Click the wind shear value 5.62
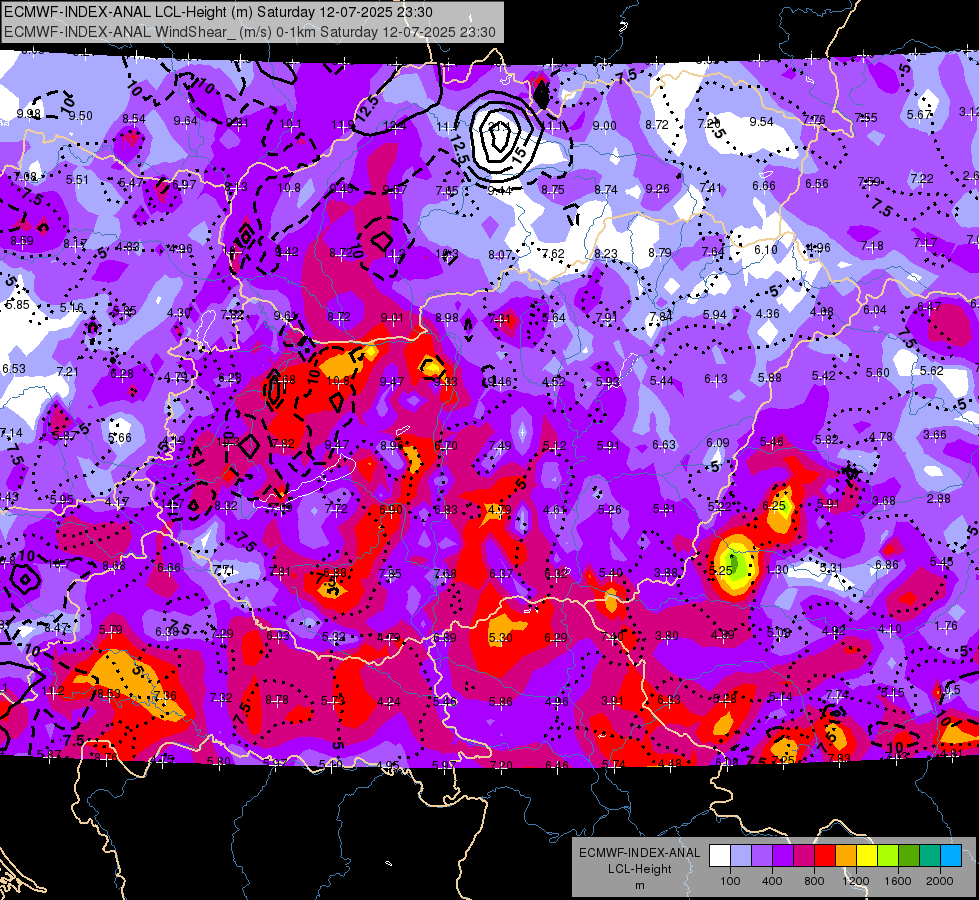Viewport: 979px width, 900px height. [x=932, y=370]
